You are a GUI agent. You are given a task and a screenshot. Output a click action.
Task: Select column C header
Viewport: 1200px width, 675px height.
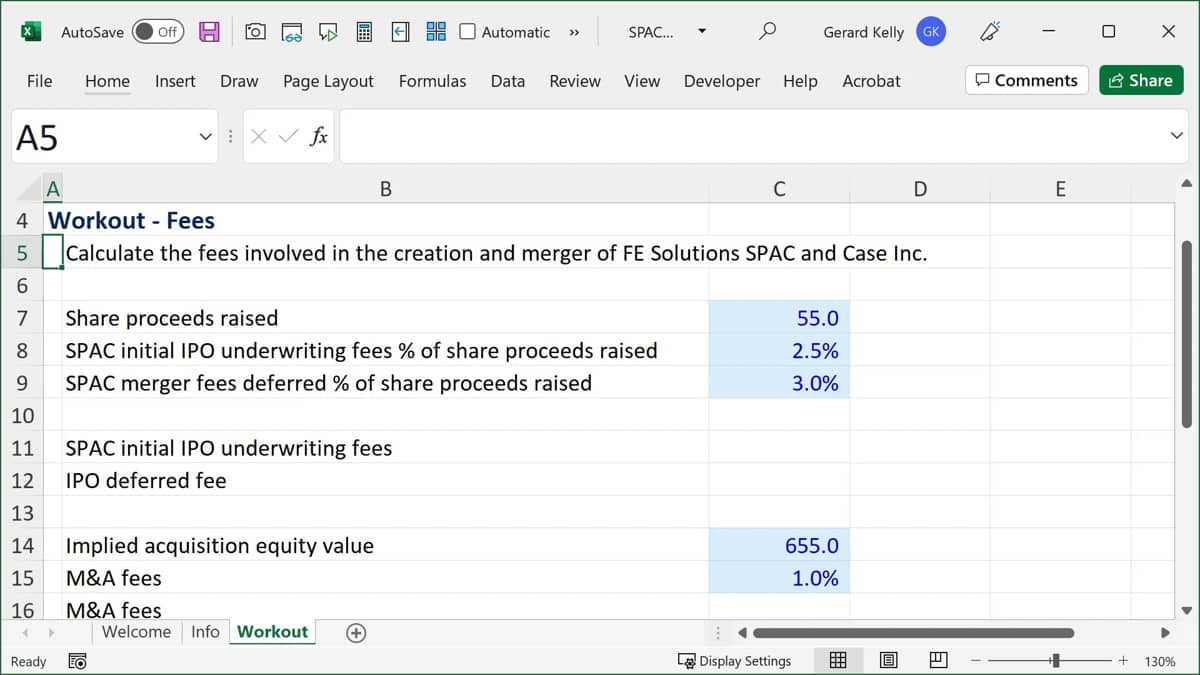(x=779, y=188)
